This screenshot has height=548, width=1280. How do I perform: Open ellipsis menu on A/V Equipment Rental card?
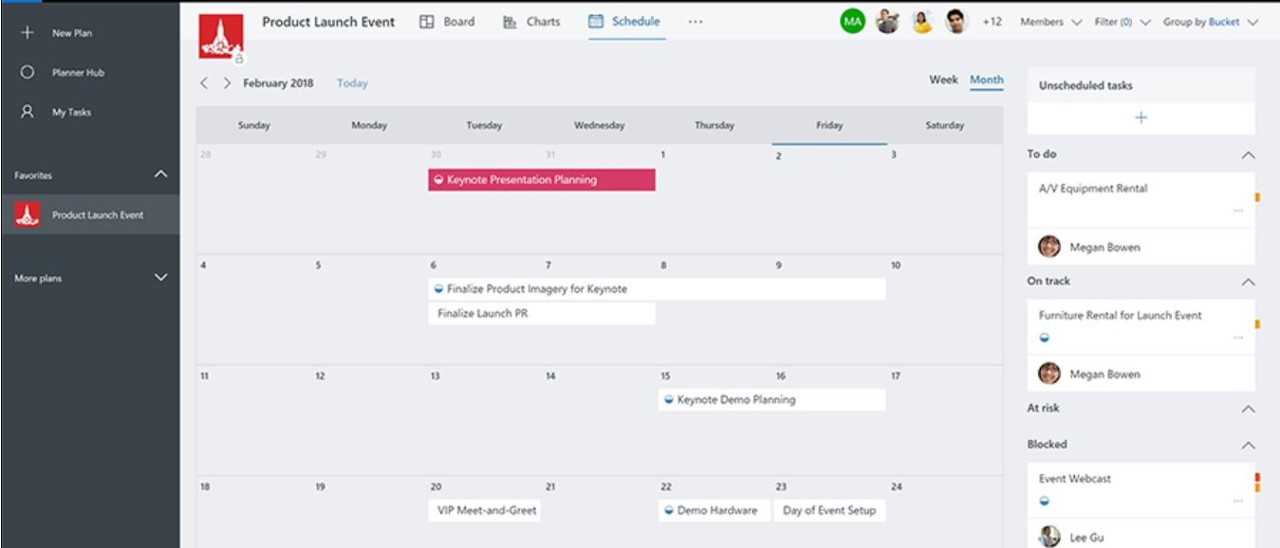pyautogui.click(x=1238, y=211)
